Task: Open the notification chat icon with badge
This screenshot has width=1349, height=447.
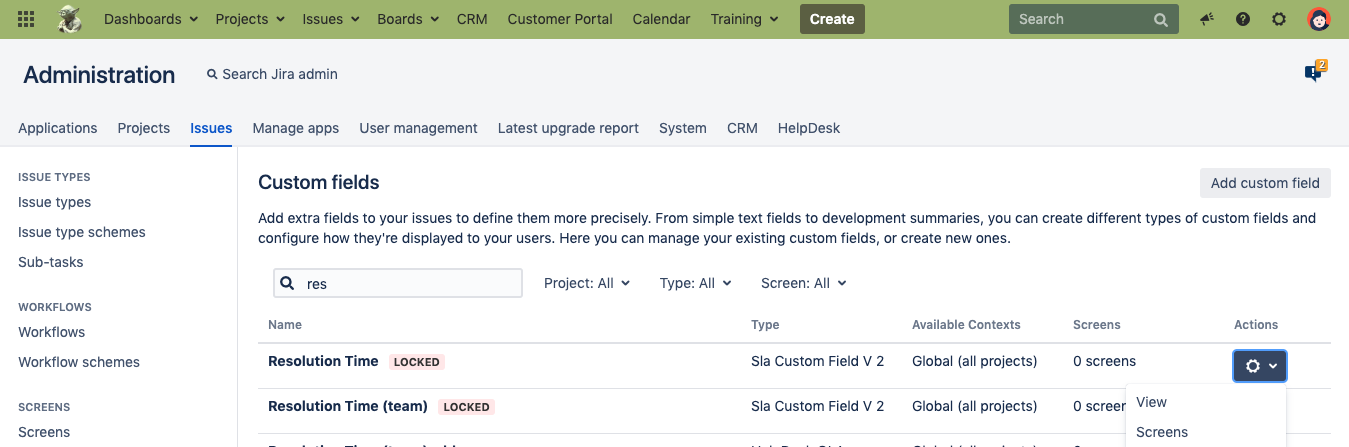Action: [1314, 73]
